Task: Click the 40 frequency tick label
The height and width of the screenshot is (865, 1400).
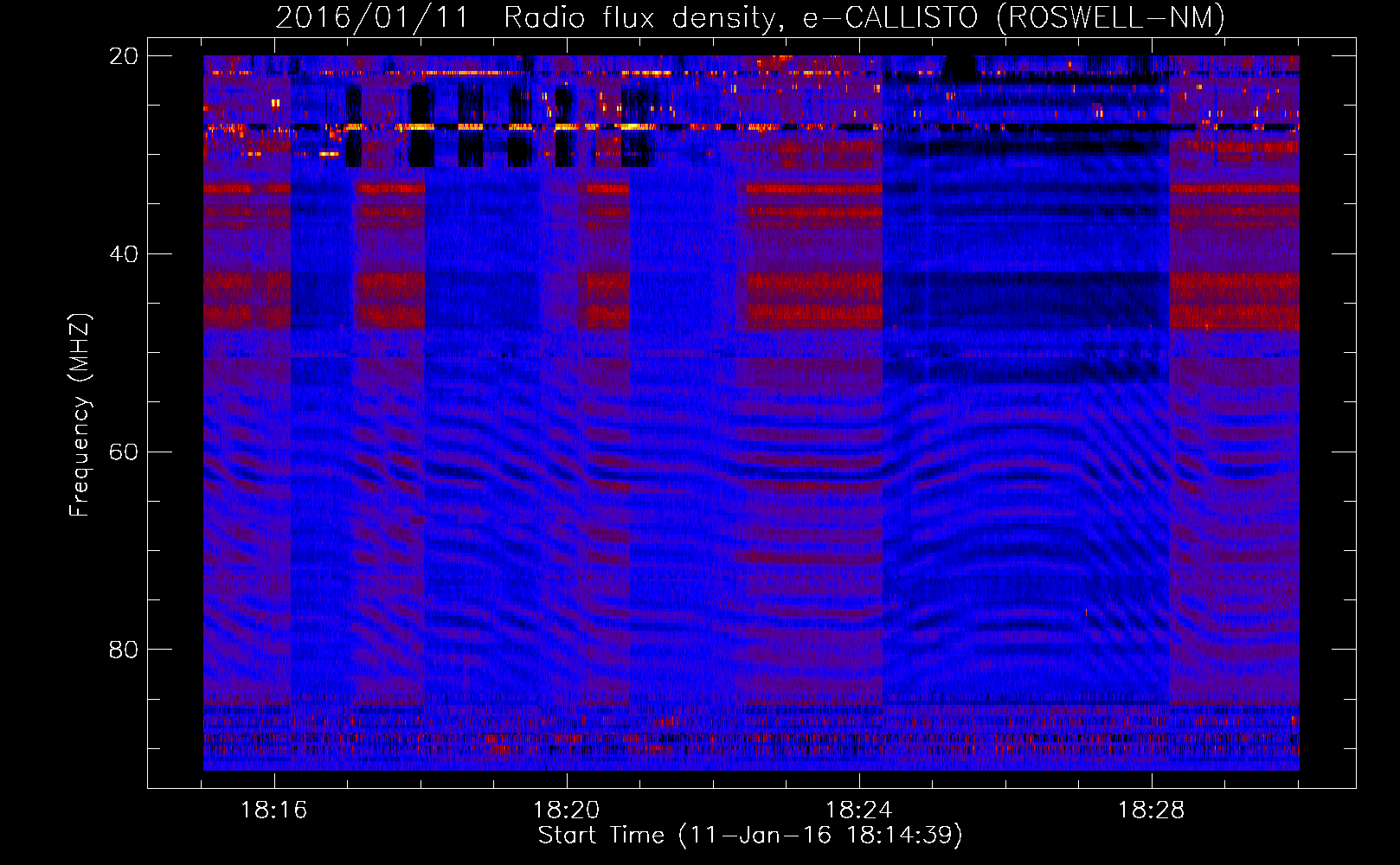Action: pos(124,254)
